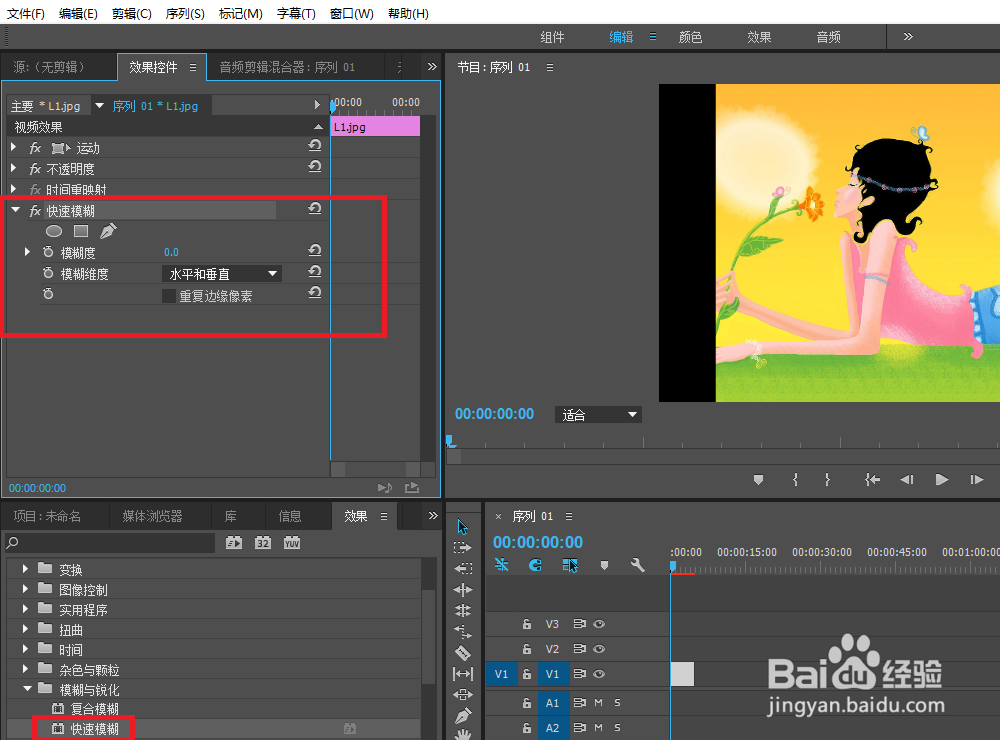
Task: Reset the 运动 effect
Action: [314, 146]
